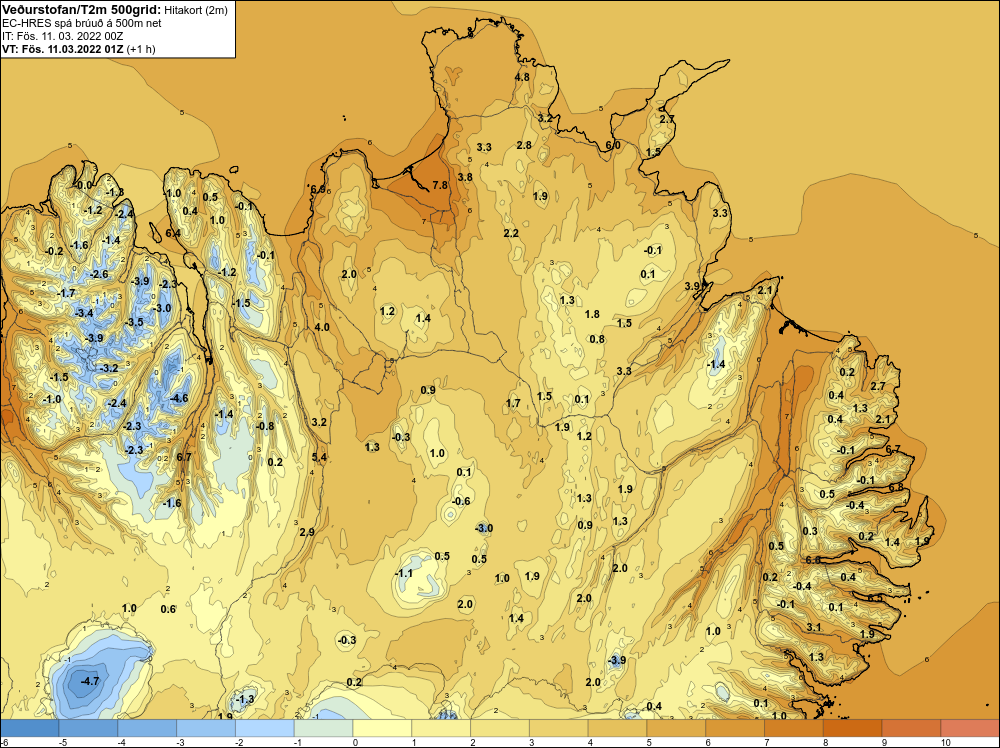The image size is (1000, 748).
Task: Click the -3.4 temperature value
Action: coord(84,313)
